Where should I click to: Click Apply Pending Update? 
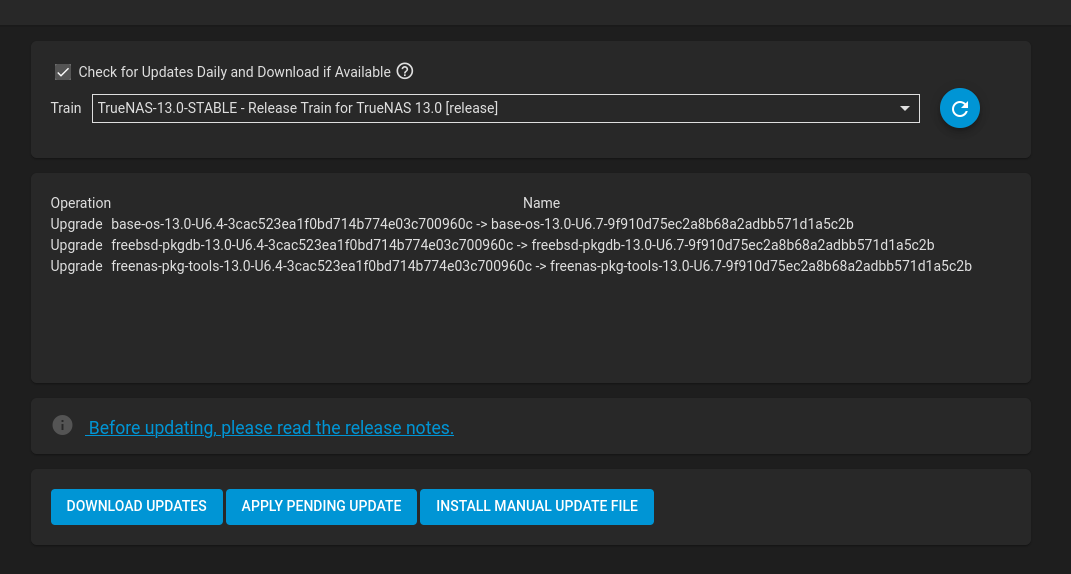(x=321, y=506)
